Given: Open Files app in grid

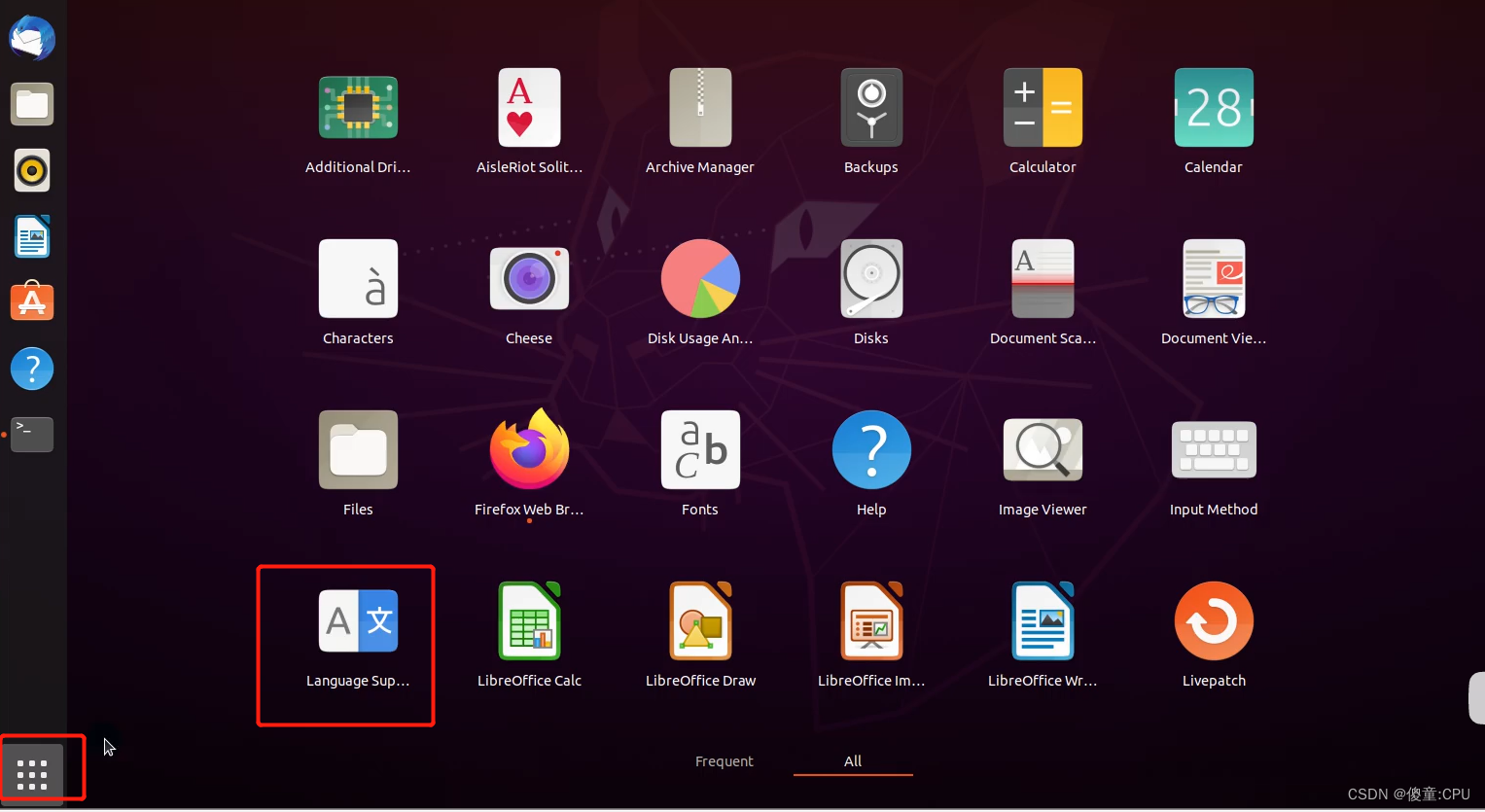Looking at the screenshot, I should pos(358,449).
